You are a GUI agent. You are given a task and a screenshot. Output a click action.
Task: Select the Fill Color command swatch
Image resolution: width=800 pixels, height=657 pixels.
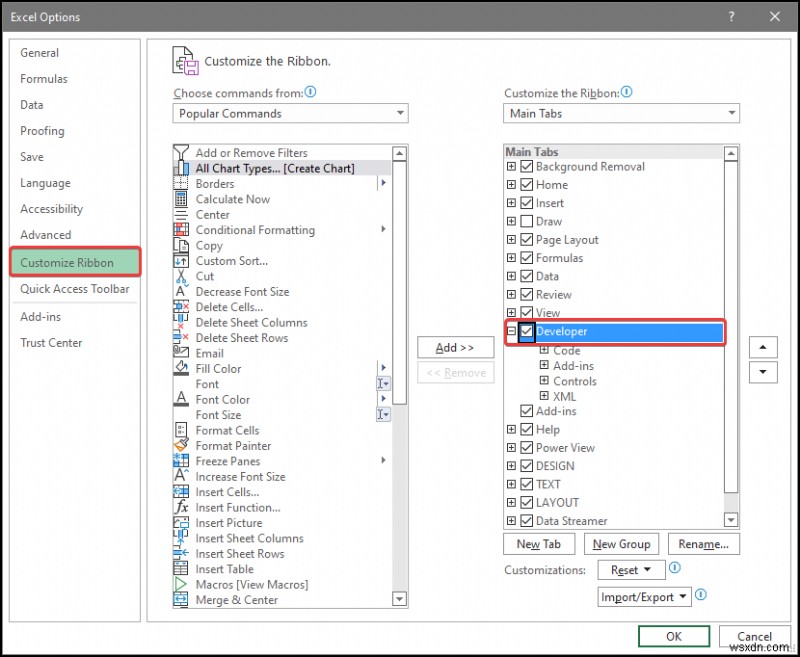click(x=184, y=369)
